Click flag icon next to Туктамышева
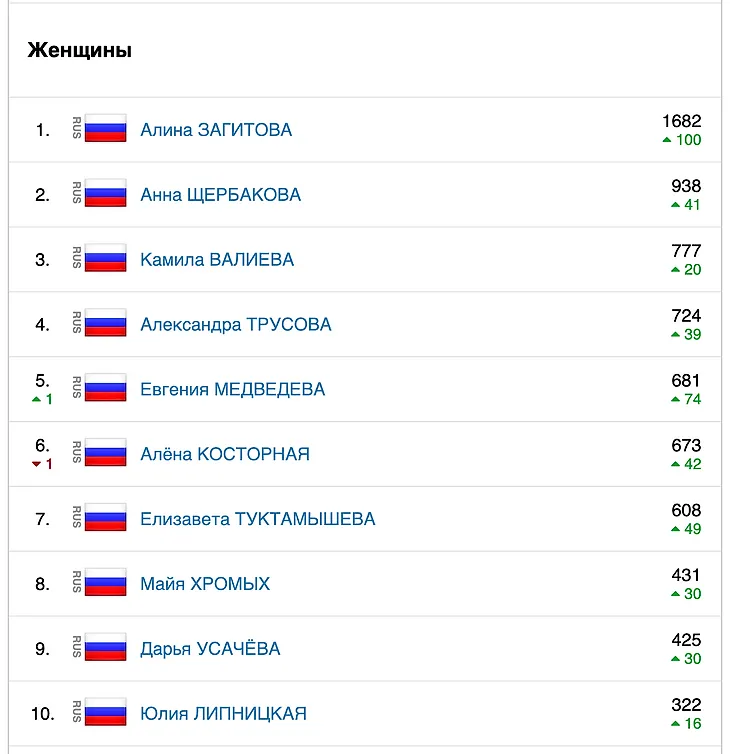The image size is (730, 754). [x=106, y=517]
